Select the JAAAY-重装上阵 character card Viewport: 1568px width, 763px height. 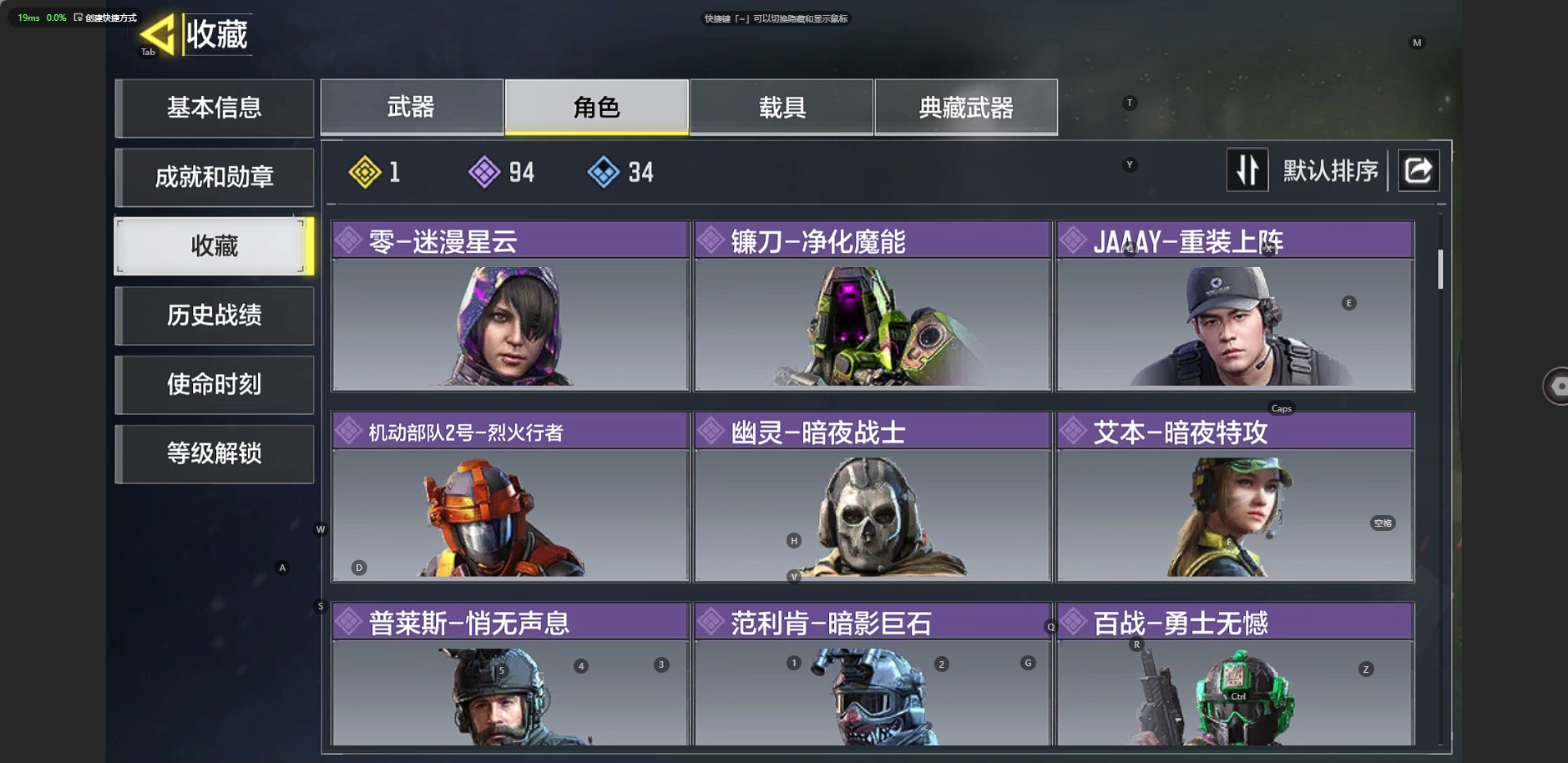pos(1235,306)
